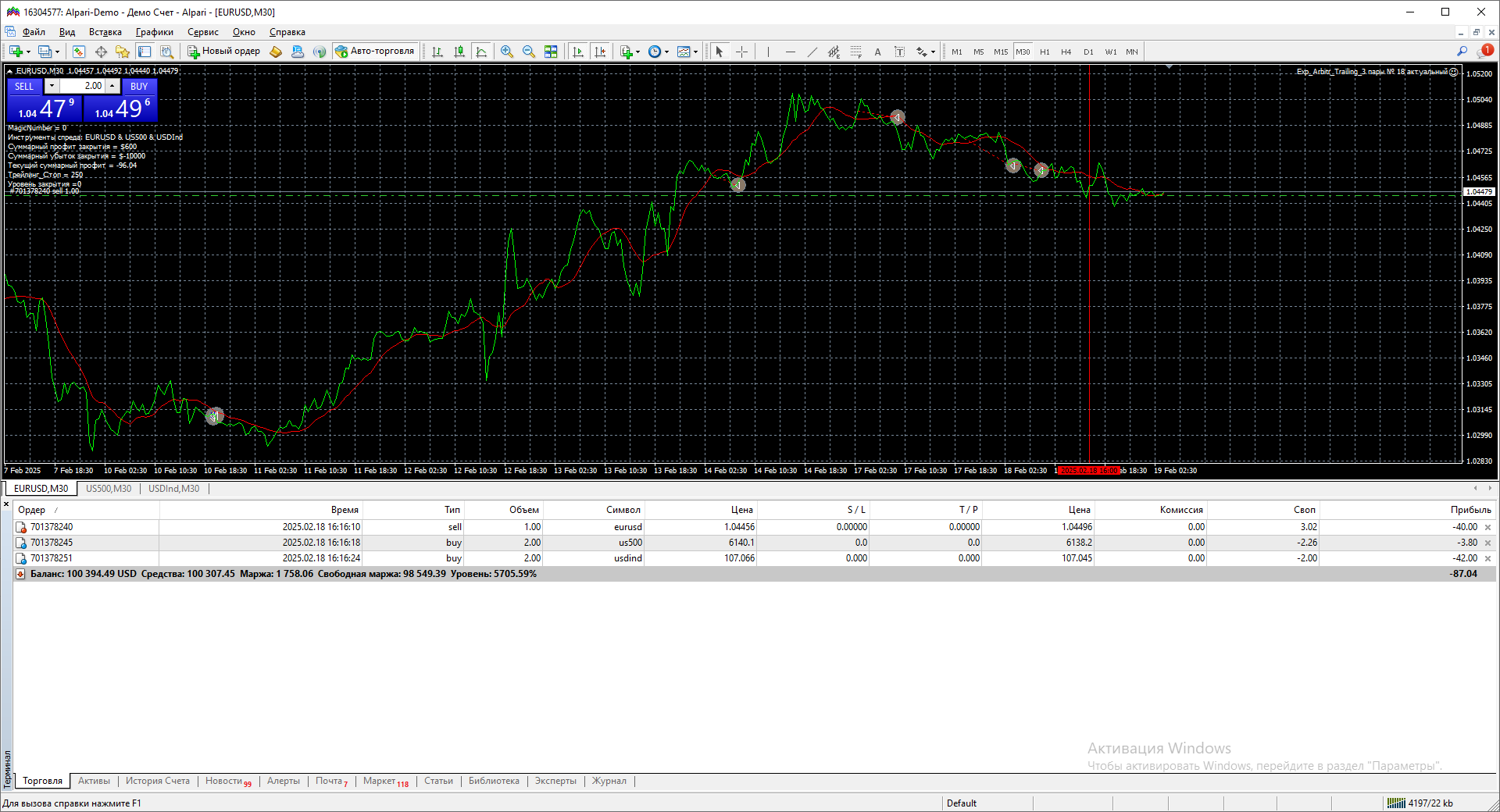This screenshot has width=1500, height=812.
Task: Open the search magnifier icon
Action: coord(1462,52)
